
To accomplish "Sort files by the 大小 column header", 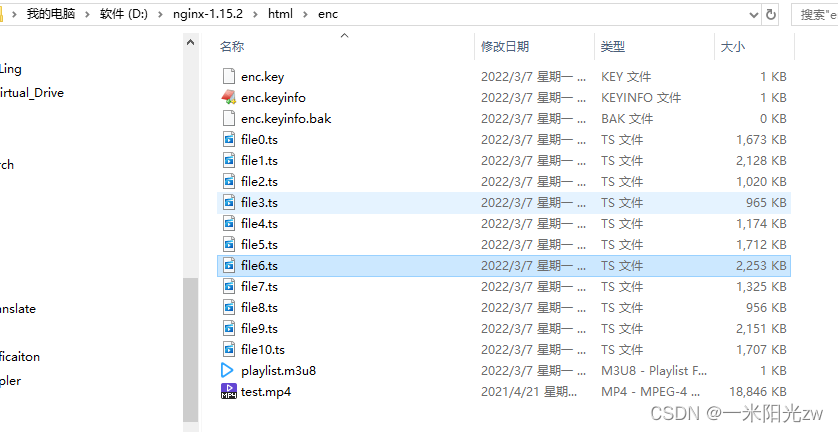I will click(732, 47).
